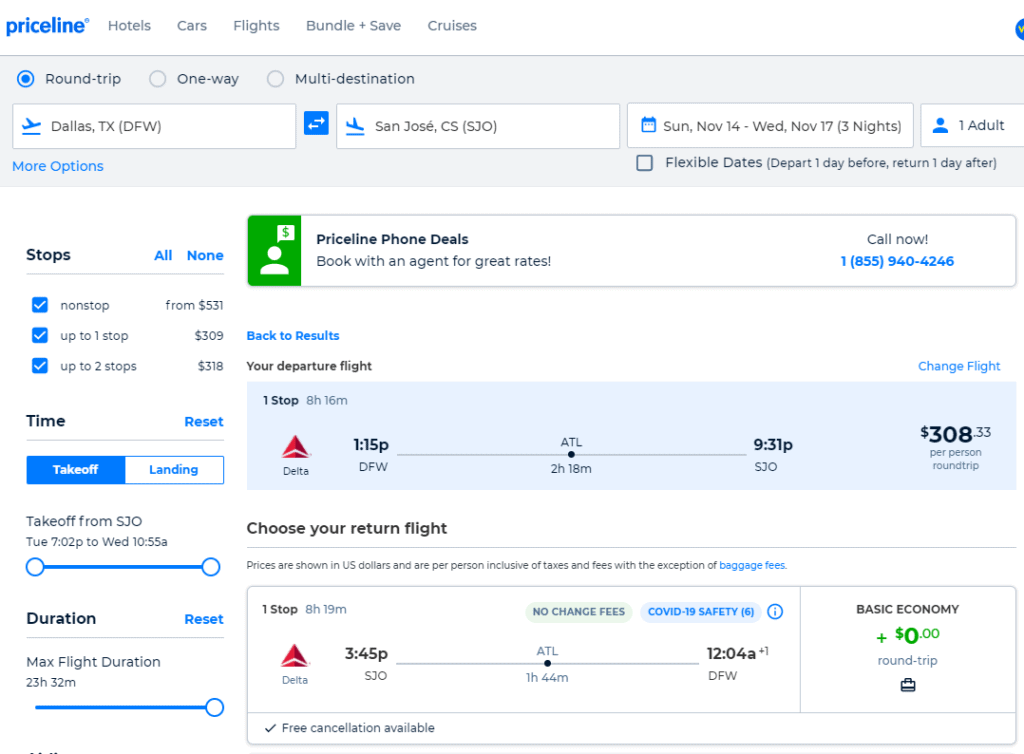Click the Delta logo in departure flight
Image resolution: width=1024 pixels, height=754 pixels.
tap(296, 446)
